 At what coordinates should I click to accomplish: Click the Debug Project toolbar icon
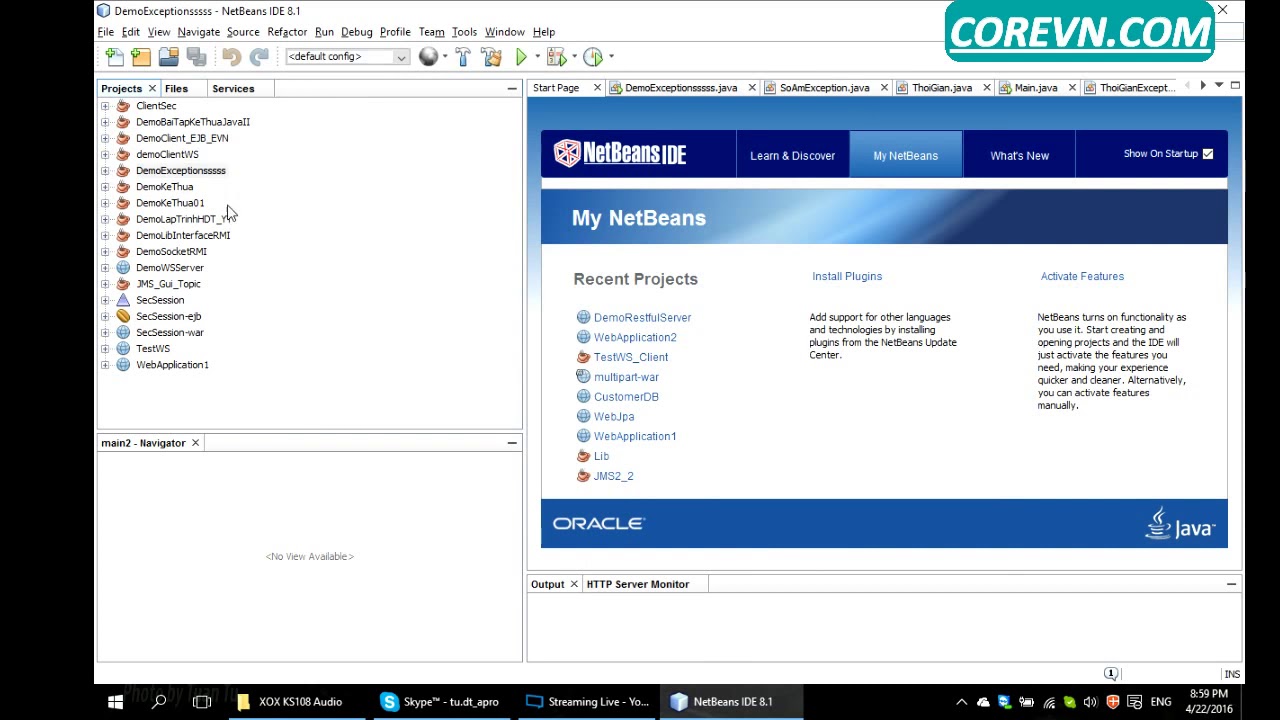pyautogui.click(x=556, y=57)
